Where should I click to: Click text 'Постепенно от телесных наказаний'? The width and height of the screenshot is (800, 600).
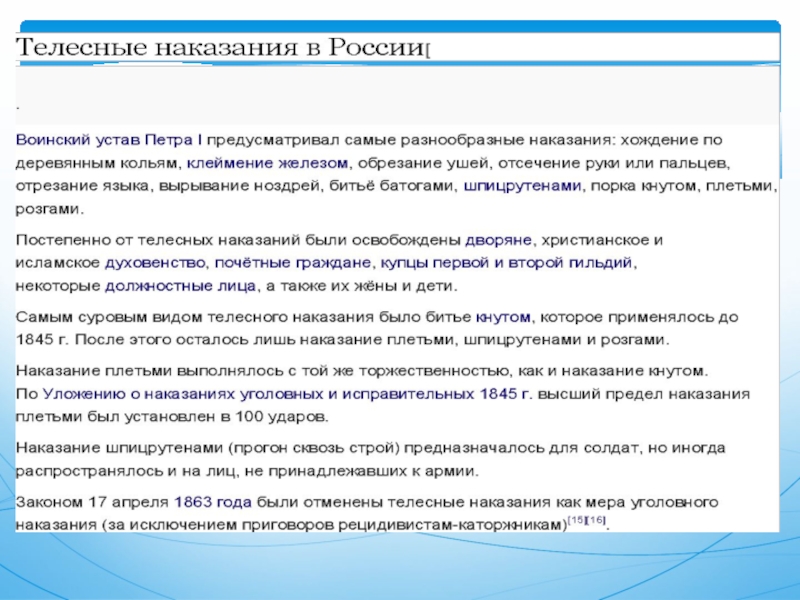click(x=158, y=240)
